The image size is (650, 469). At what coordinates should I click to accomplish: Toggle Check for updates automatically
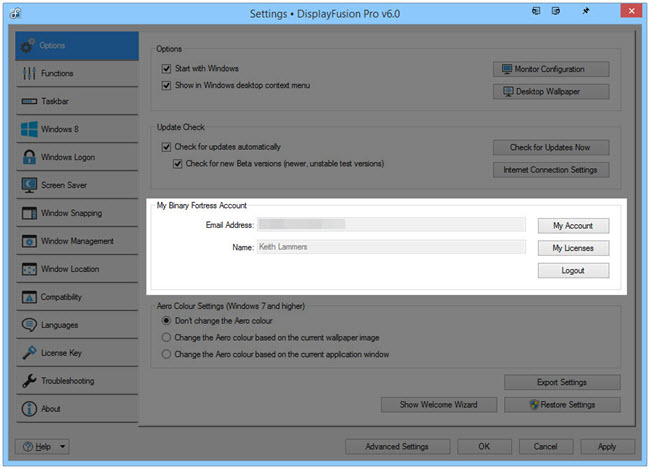tap(166, 147)
